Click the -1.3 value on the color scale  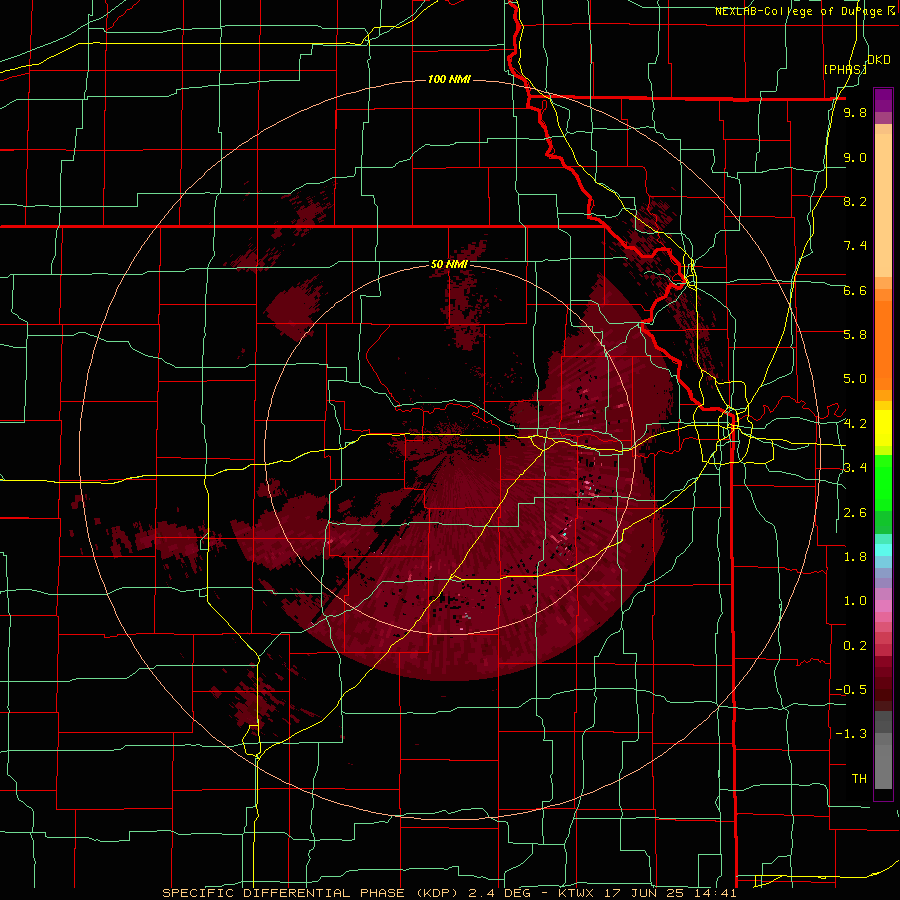point(851,734)
